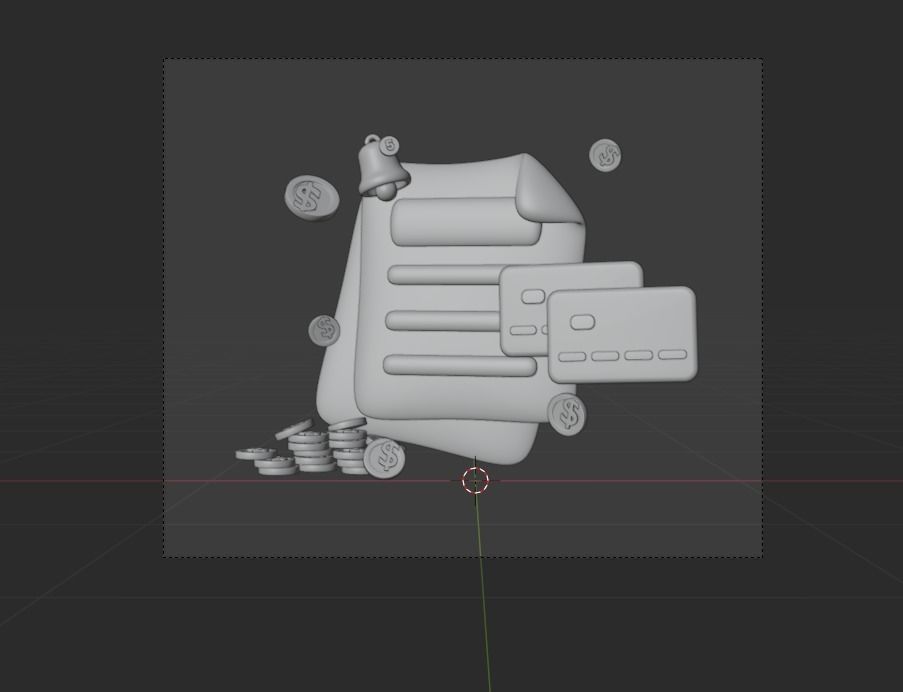The height and width of the screenshot is (692, 903).
Task: Select the chip on the rear credit card
Action: (x=533, y=296)
